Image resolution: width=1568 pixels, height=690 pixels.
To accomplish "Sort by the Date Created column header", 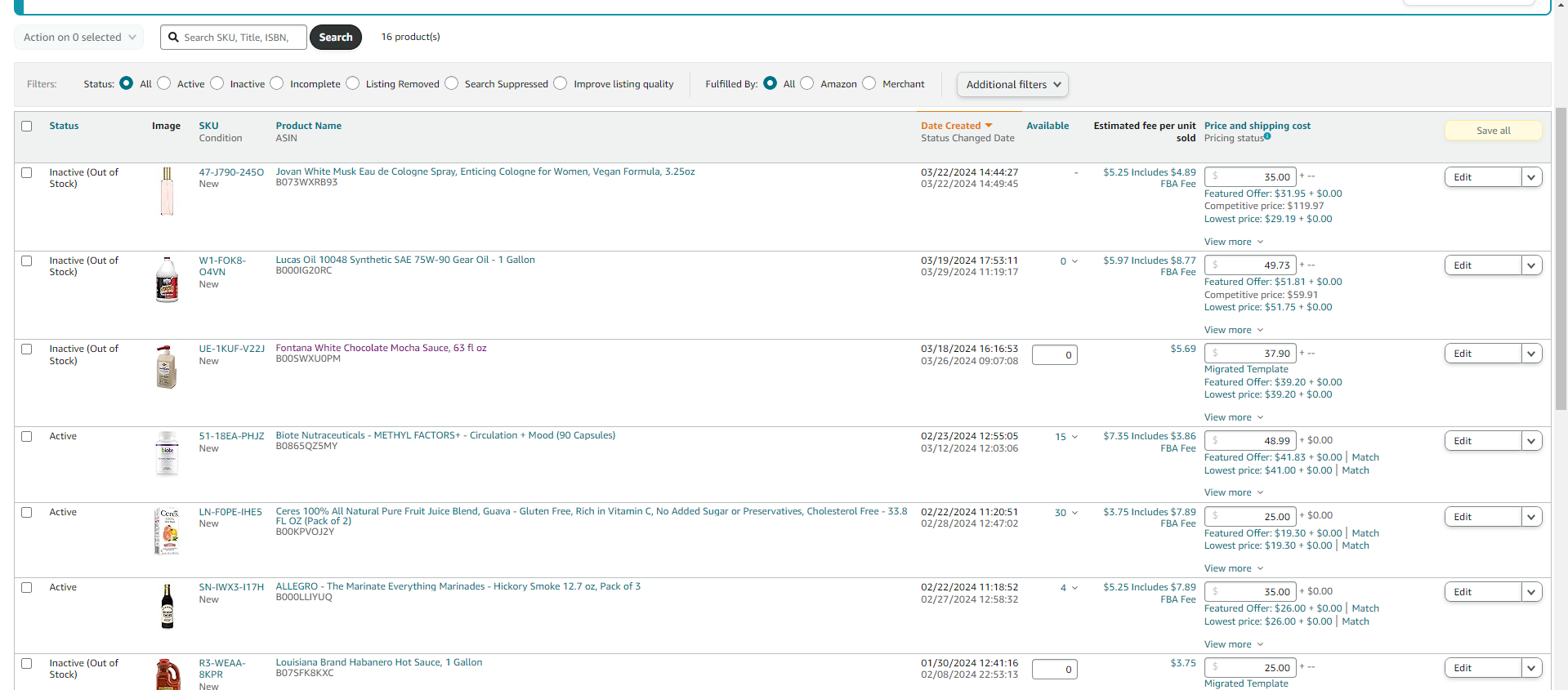I will [950, 126].
